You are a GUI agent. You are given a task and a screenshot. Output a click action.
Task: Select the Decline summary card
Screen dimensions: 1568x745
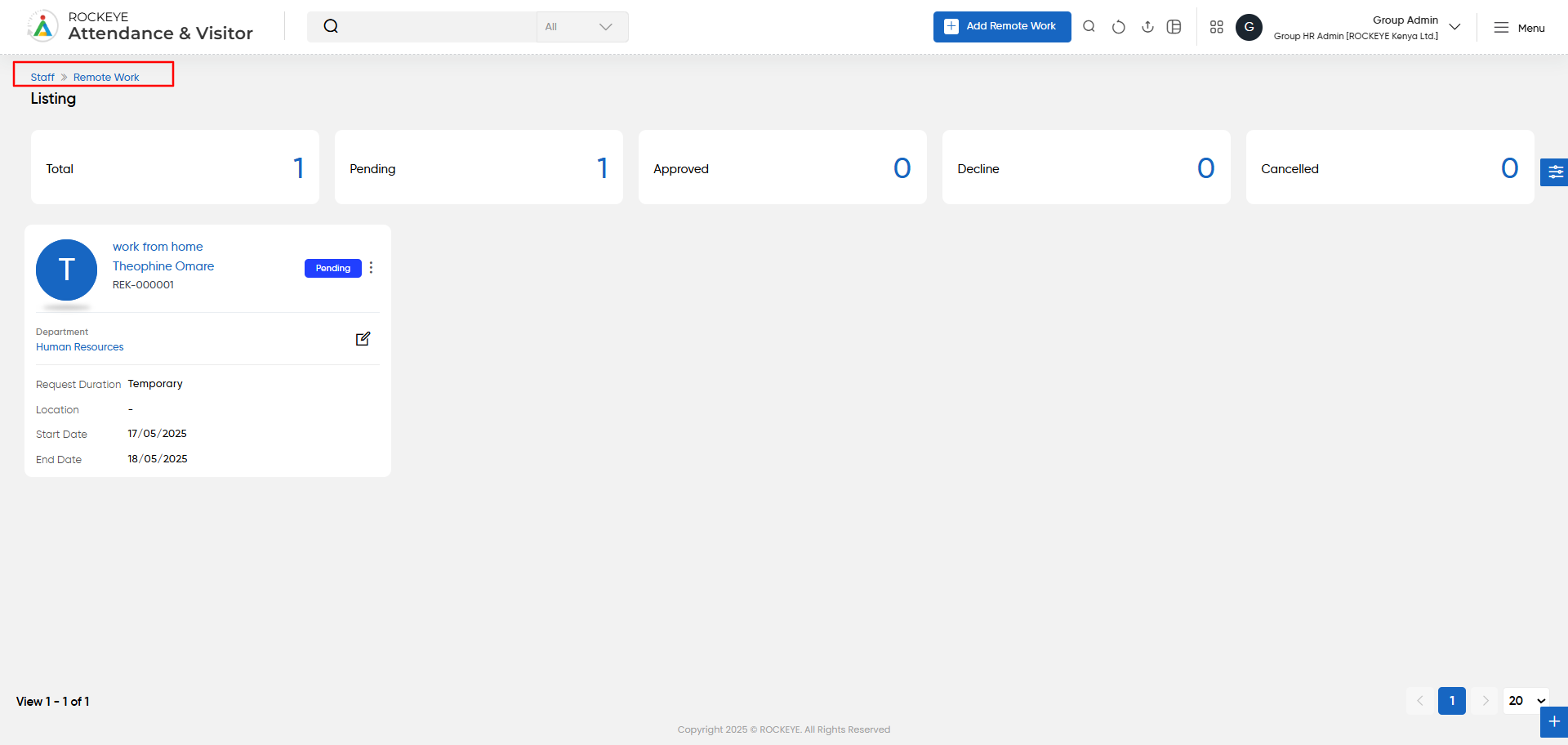[x=1086, y=167]
